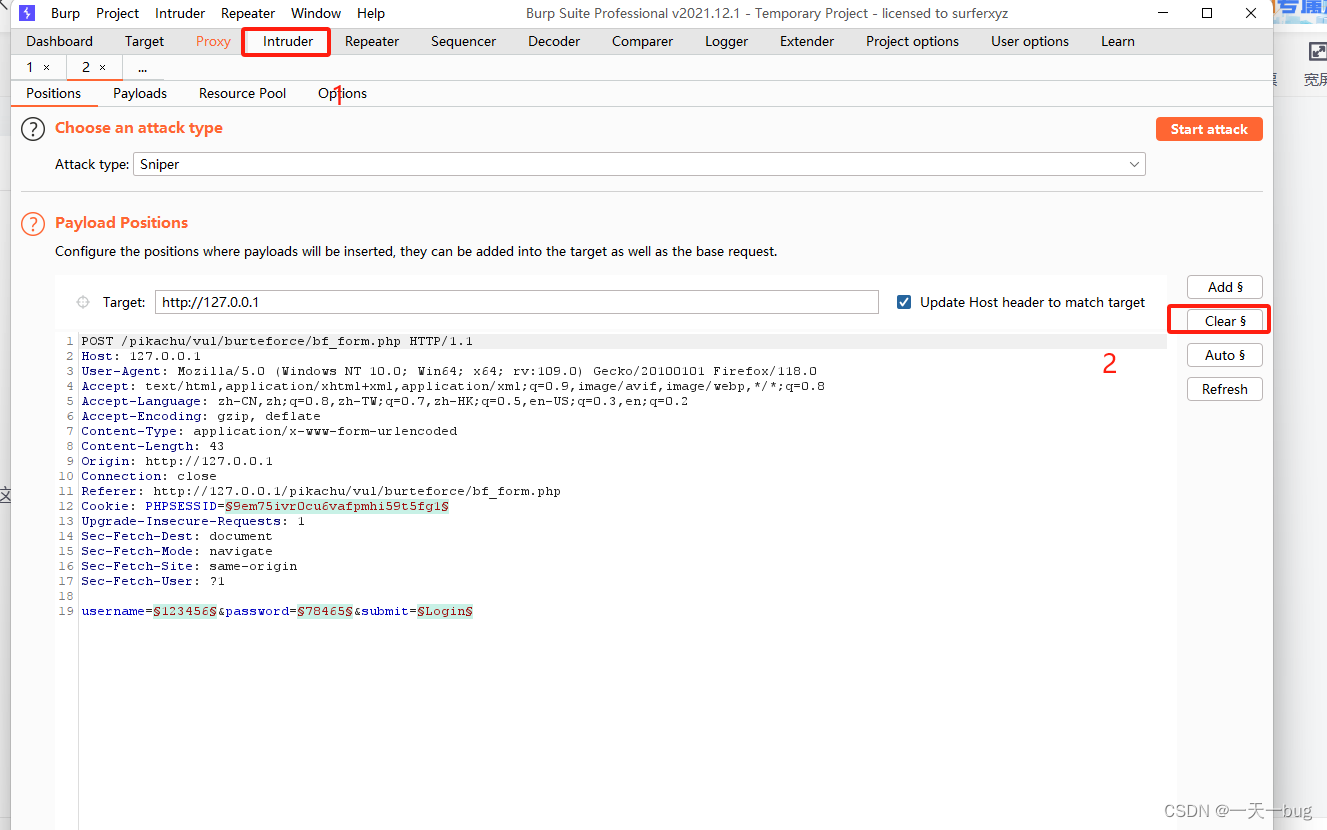Click the Auto § button
The image size is (1327, 830).
point(1225,355)
